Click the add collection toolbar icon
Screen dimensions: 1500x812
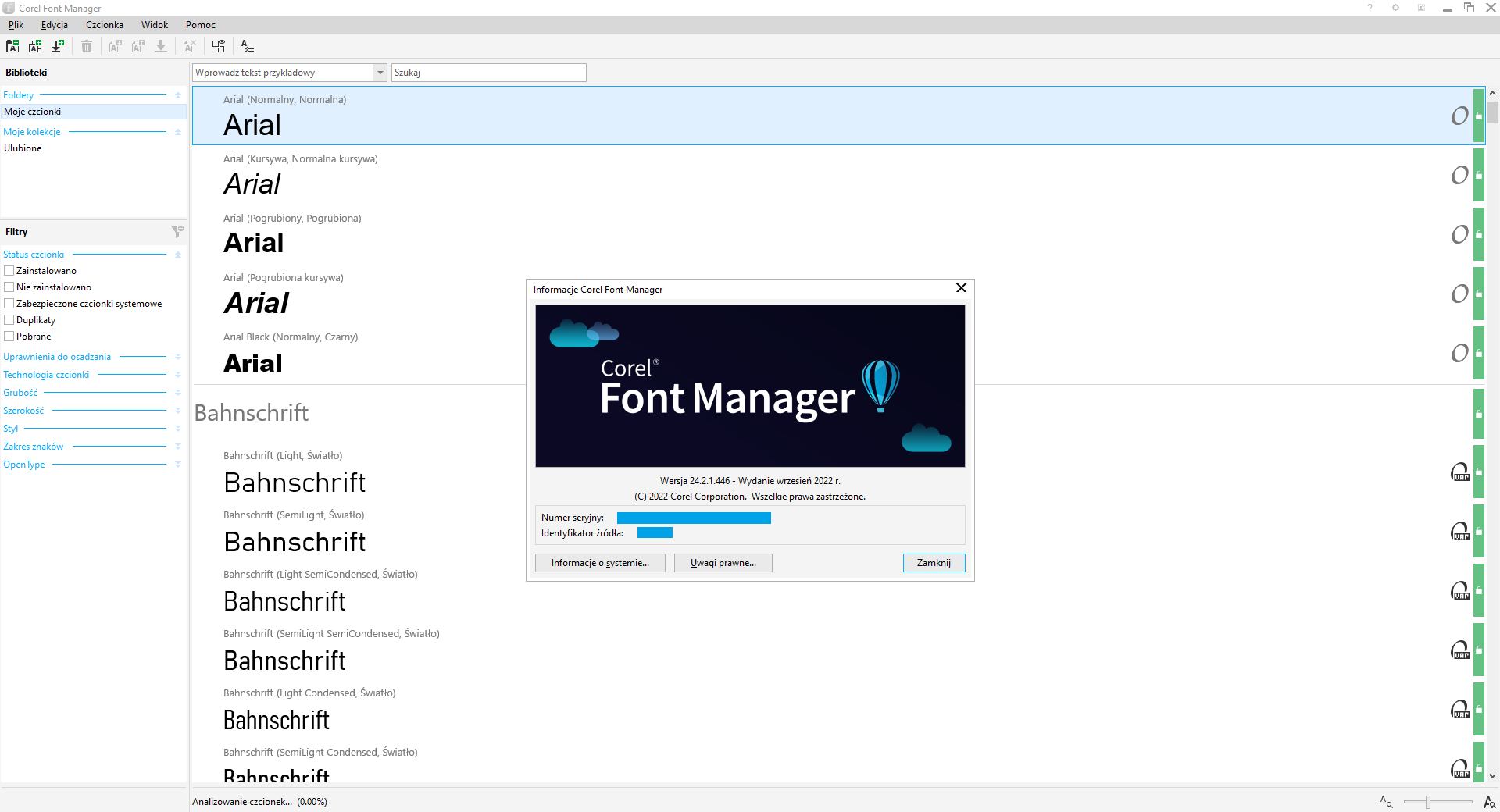(x=35, y=47)
